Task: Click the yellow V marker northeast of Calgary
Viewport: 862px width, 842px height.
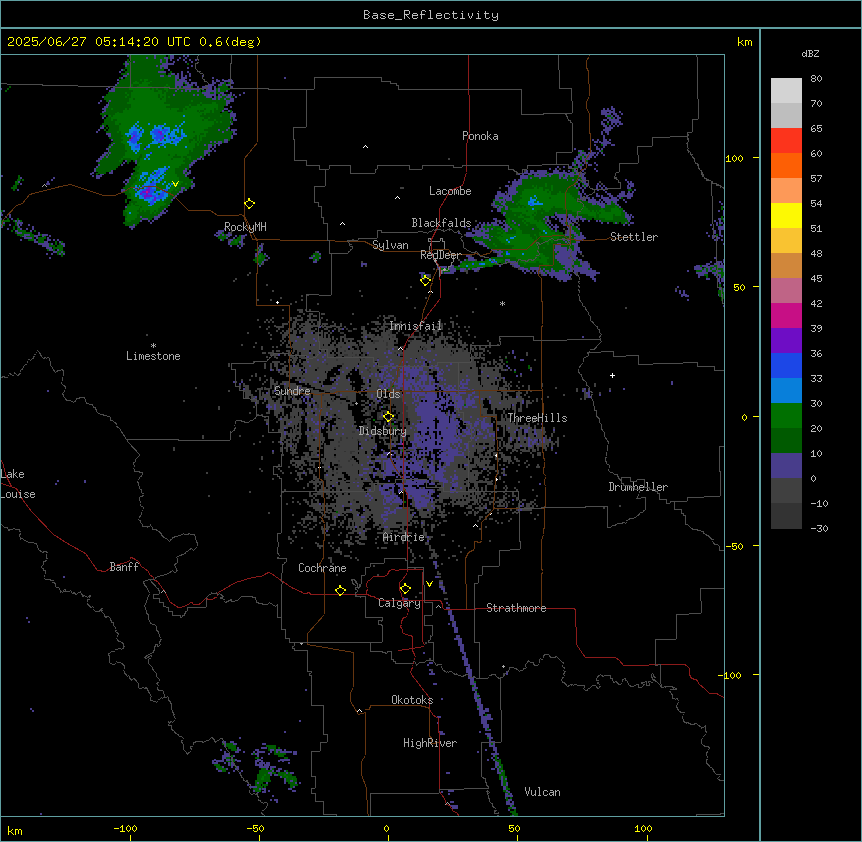Action: click(x=429, y=584)
